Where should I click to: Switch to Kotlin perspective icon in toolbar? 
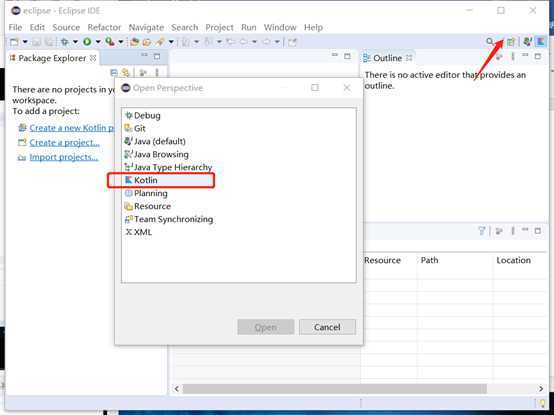(x=540, y=42)
